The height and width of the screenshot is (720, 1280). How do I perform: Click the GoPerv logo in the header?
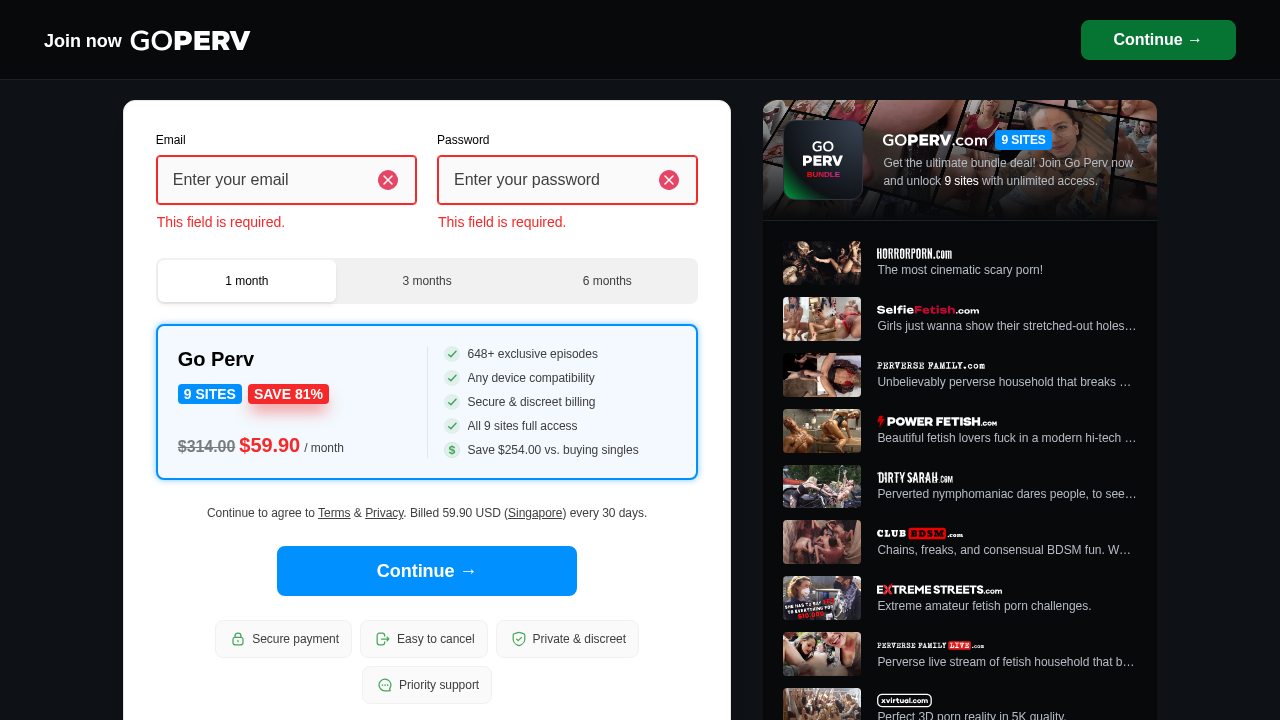190,41
